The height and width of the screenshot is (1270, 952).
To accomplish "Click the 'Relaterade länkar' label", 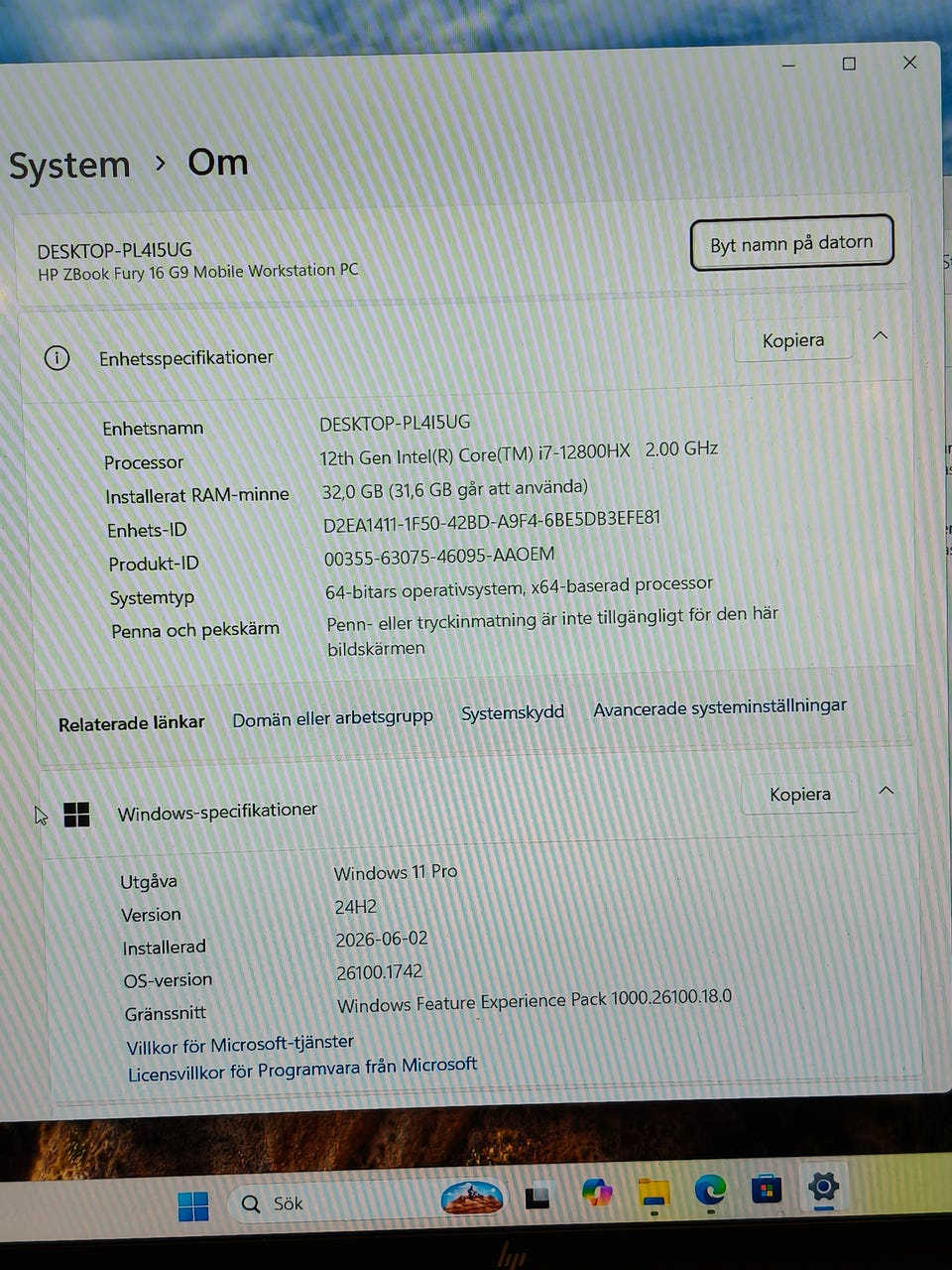I will 132,723.
